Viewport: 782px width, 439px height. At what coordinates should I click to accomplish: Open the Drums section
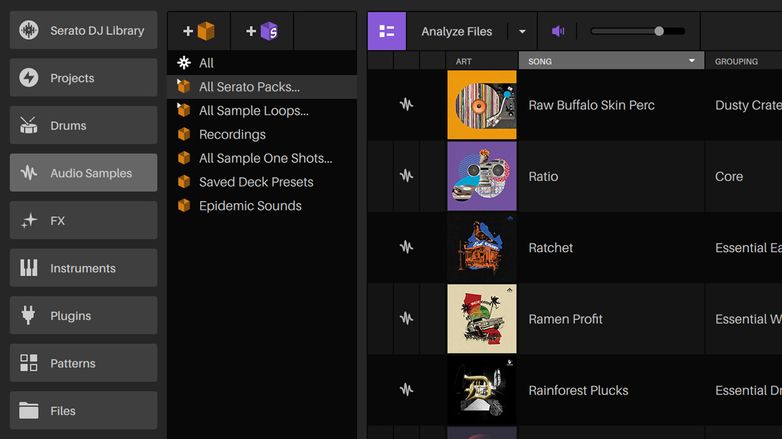83,125
